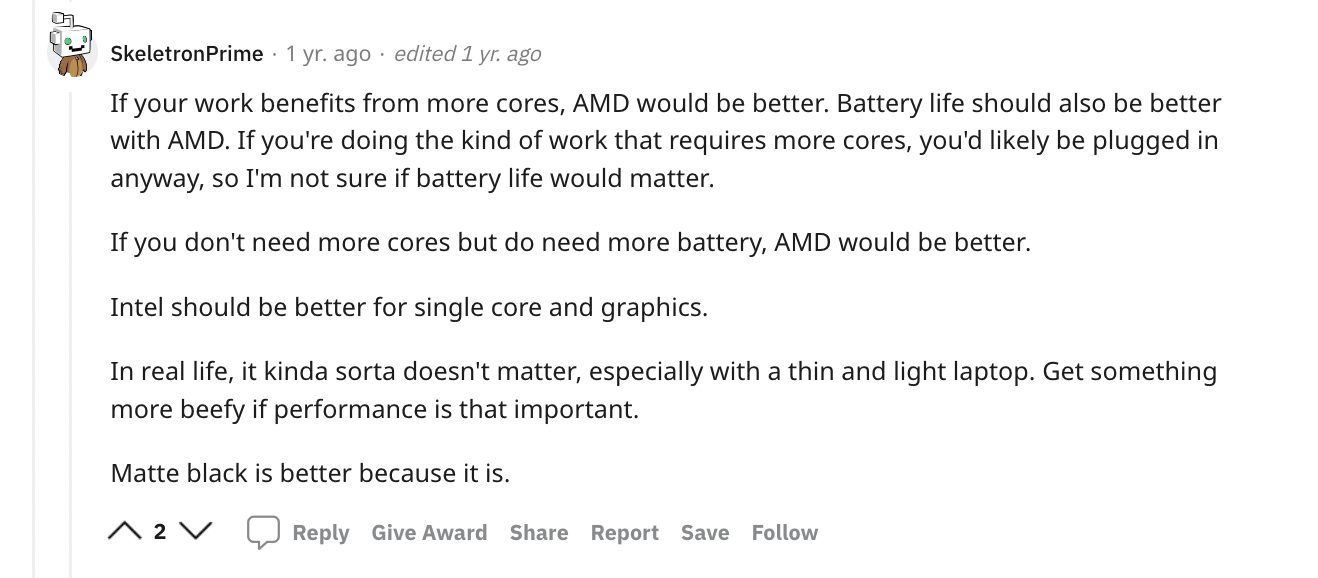The height and width of the screenshot is (578, 1318).
Task: Click the 'edited 1 yr. ago' label
Action: [469, 54]
